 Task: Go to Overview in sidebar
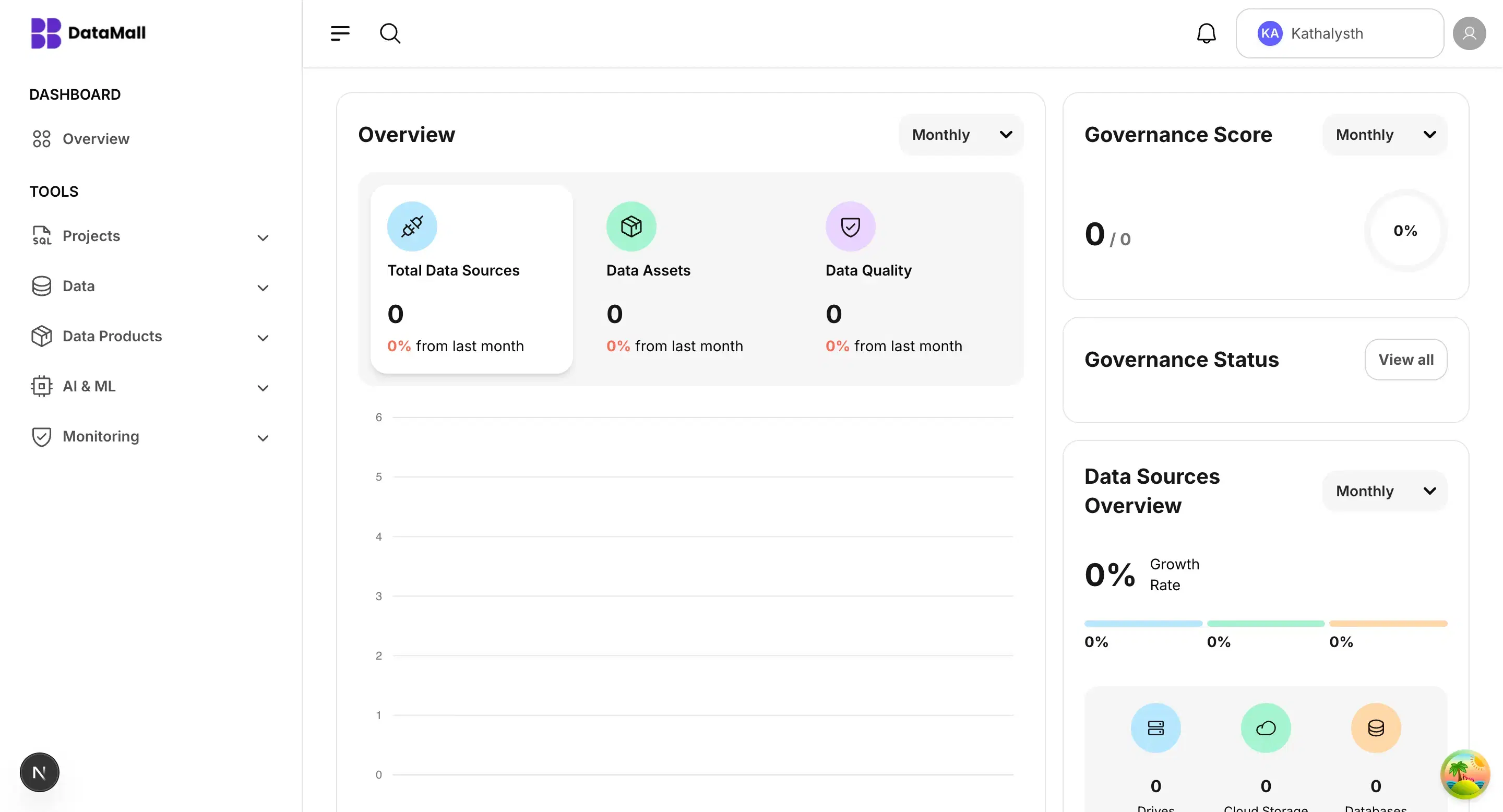pyautogui.click(x=80, y=139)
